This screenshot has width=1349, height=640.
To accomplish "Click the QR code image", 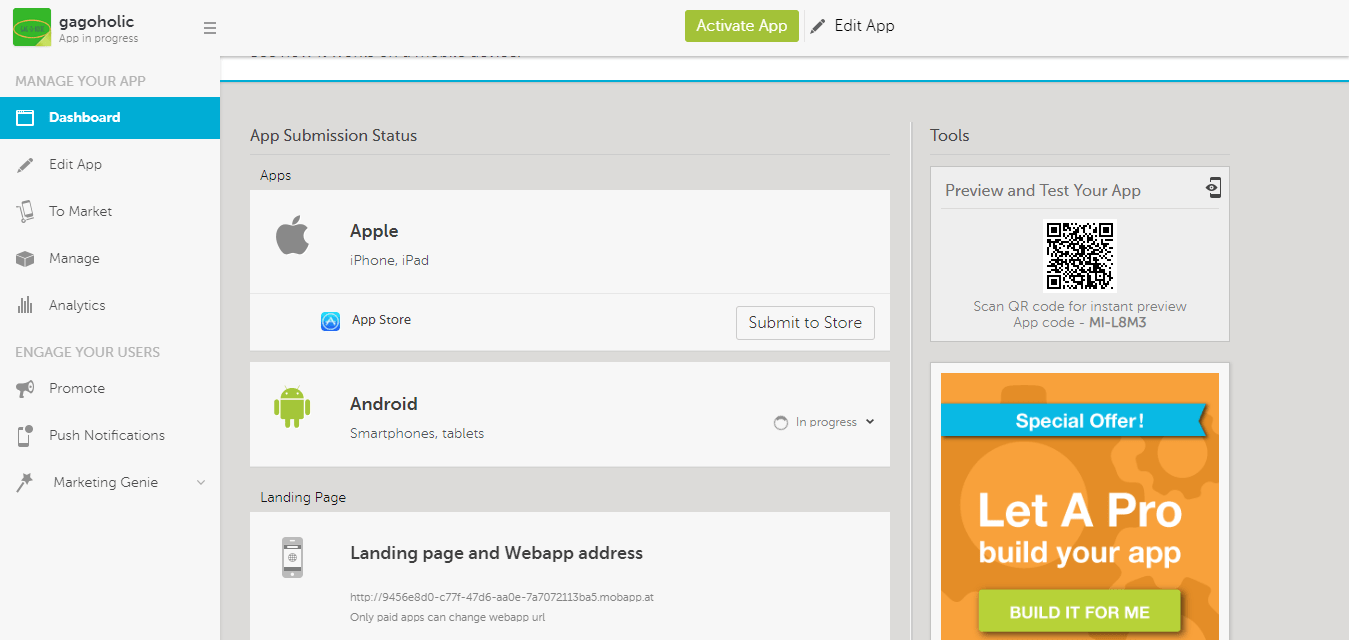I will click(1080, 256).
